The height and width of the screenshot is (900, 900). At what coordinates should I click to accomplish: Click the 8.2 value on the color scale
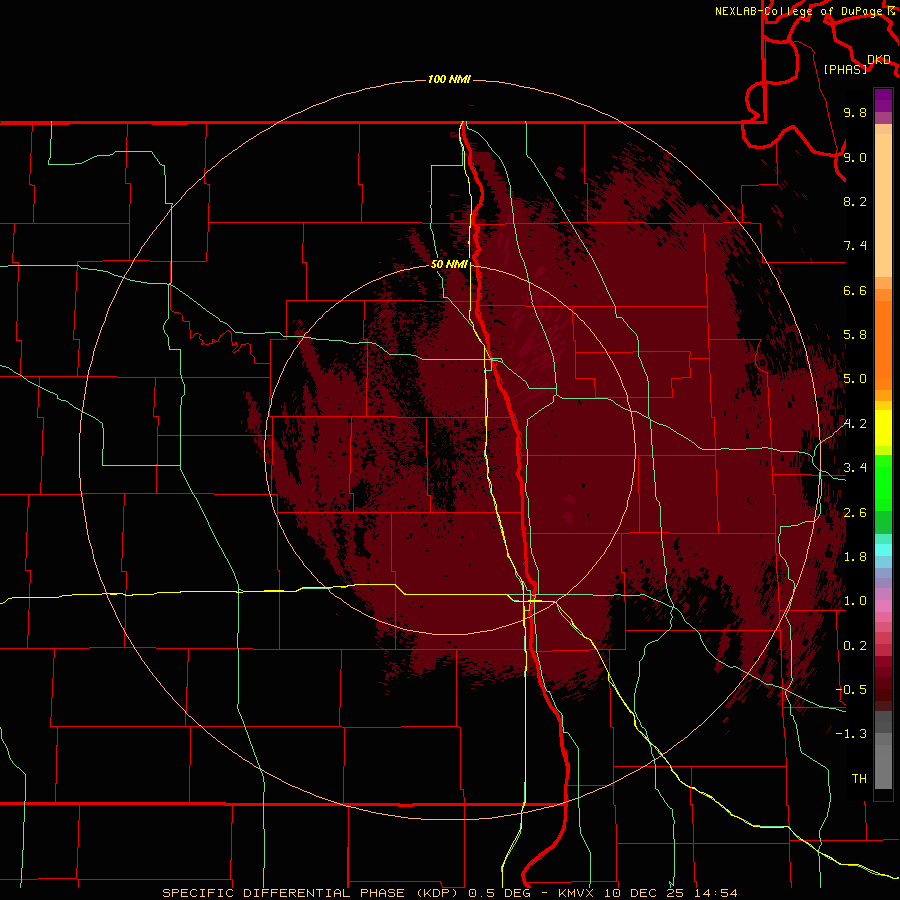click(x=855, y=201)
